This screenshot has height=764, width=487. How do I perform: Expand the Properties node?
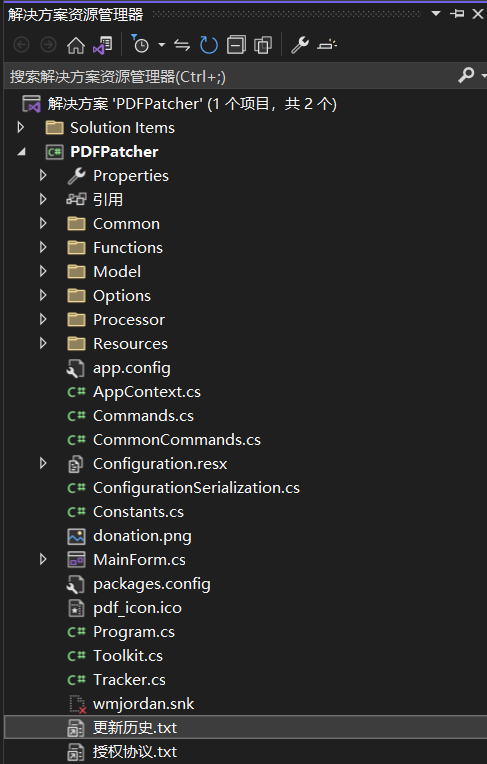pyautogui.click(x=43, y=175)
